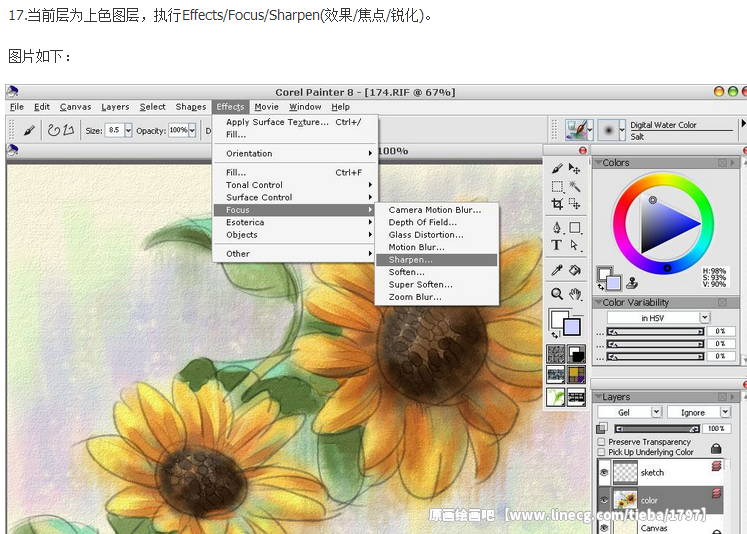This screenshot has width=747, height=534.
Task: Open the in HSV dropdown
Action: (705, 317)
